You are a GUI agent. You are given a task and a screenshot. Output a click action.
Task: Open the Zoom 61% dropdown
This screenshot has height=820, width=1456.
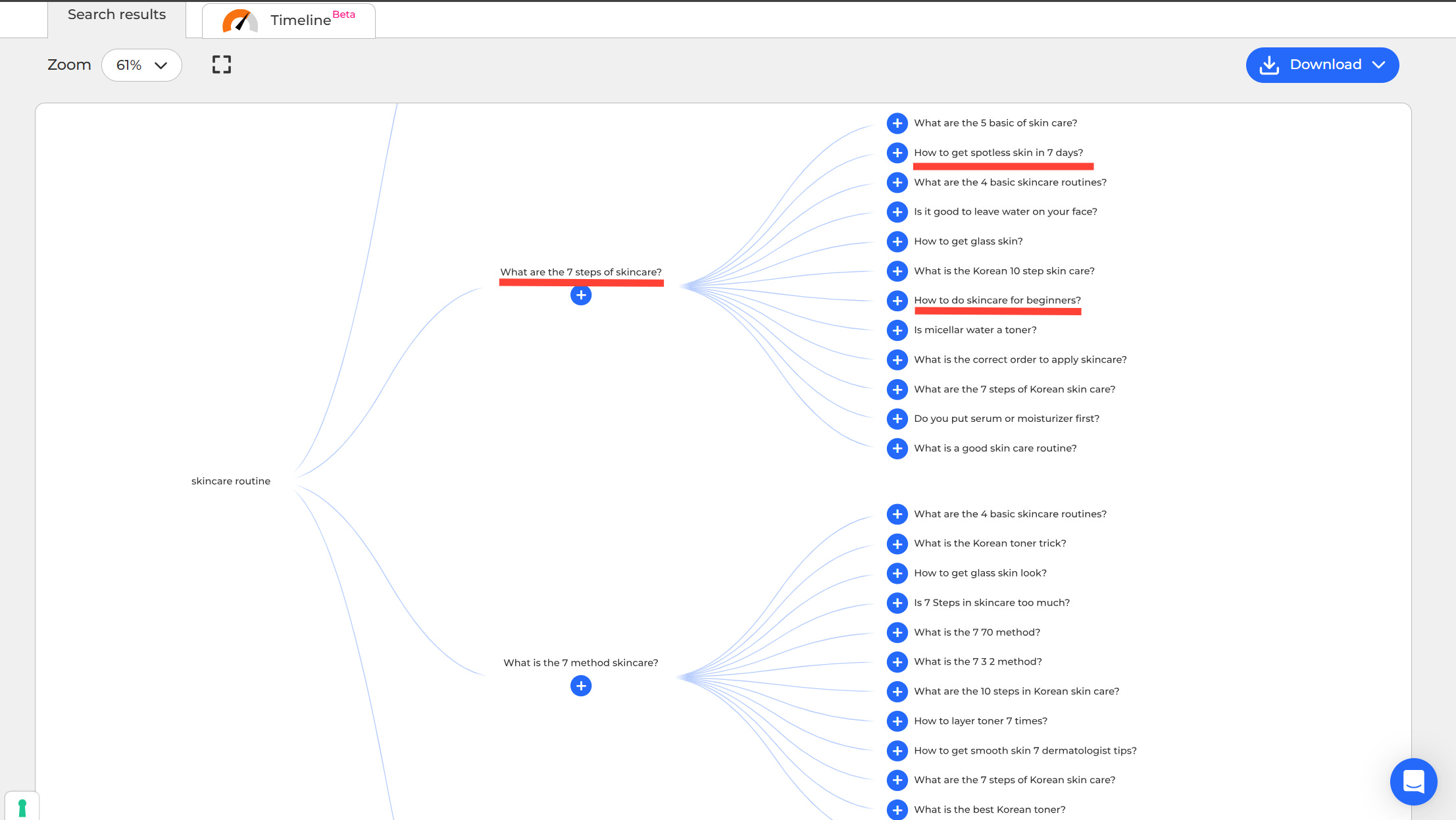point(141,65)
